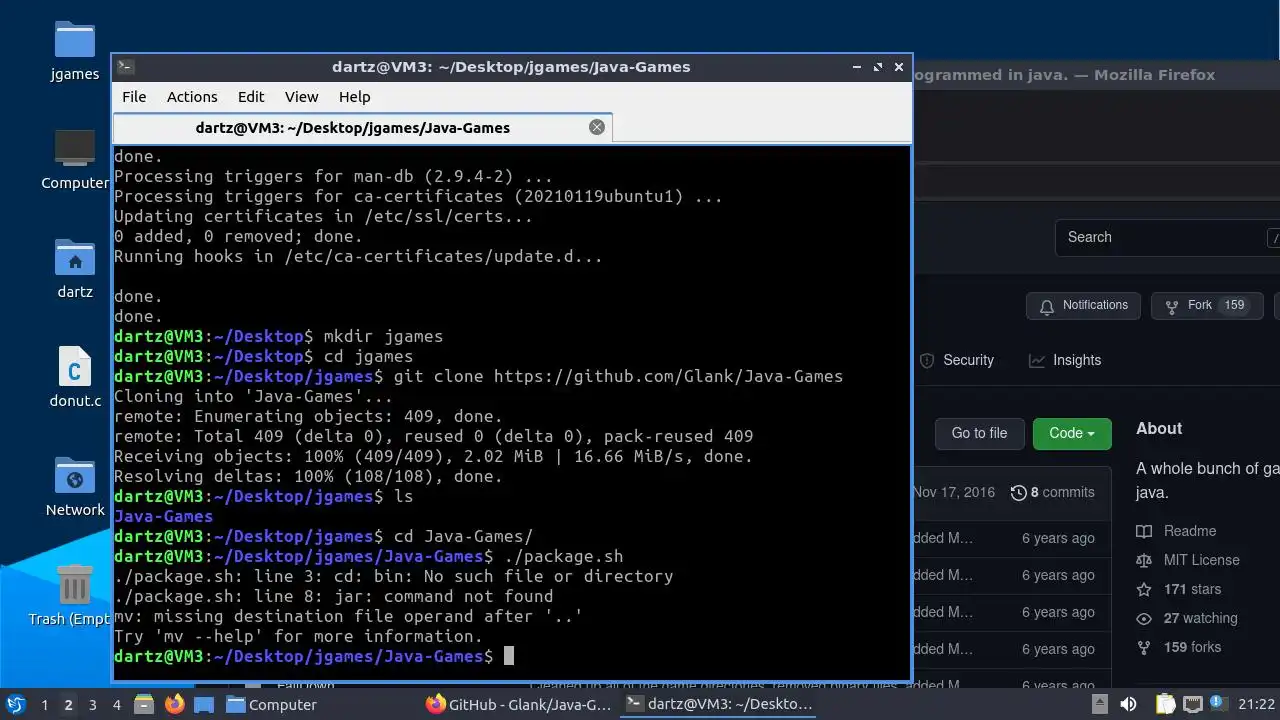Select the dartz@VM3 terminal taskbar entry

(718, 704)
